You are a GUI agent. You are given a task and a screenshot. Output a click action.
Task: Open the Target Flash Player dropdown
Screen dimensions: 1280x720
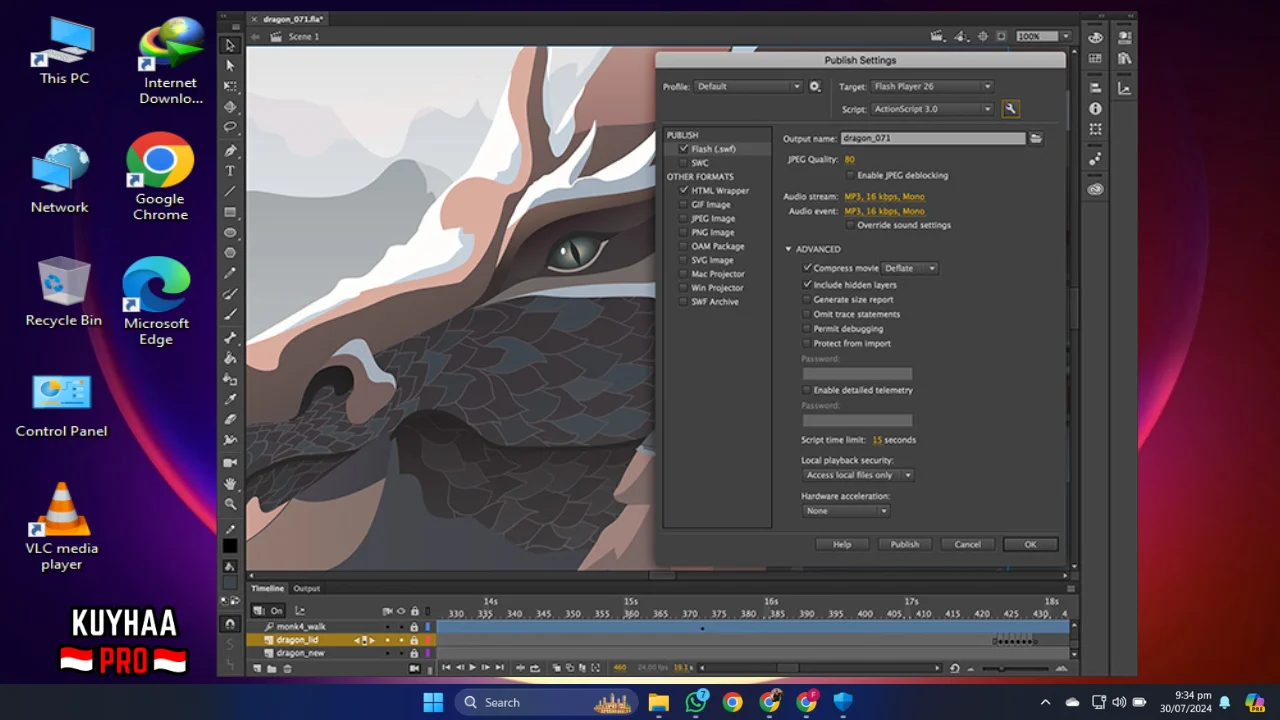[x=931, y=87]
